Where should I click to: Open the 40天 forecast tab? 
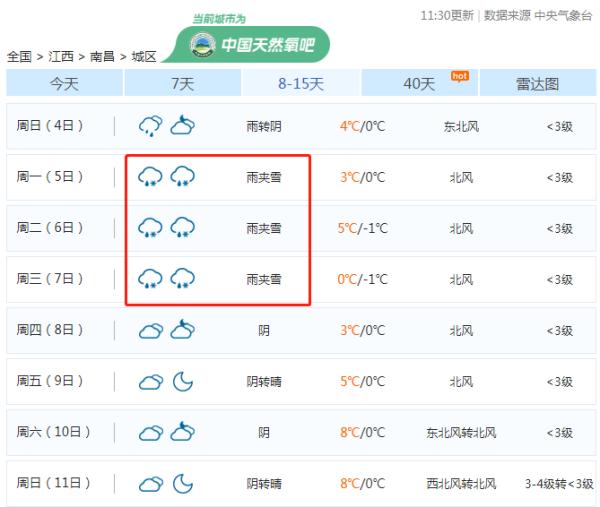419,83
